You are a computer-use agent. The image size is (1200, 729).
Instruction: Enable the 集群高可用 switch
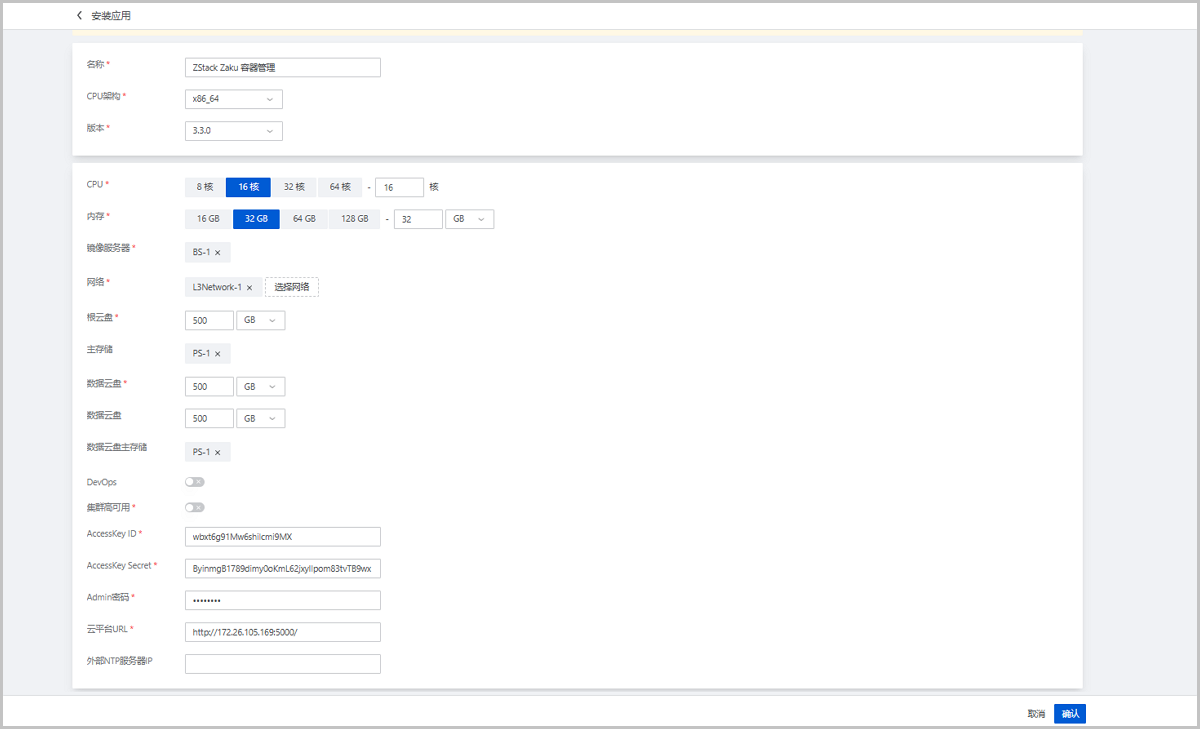[195, 507]
